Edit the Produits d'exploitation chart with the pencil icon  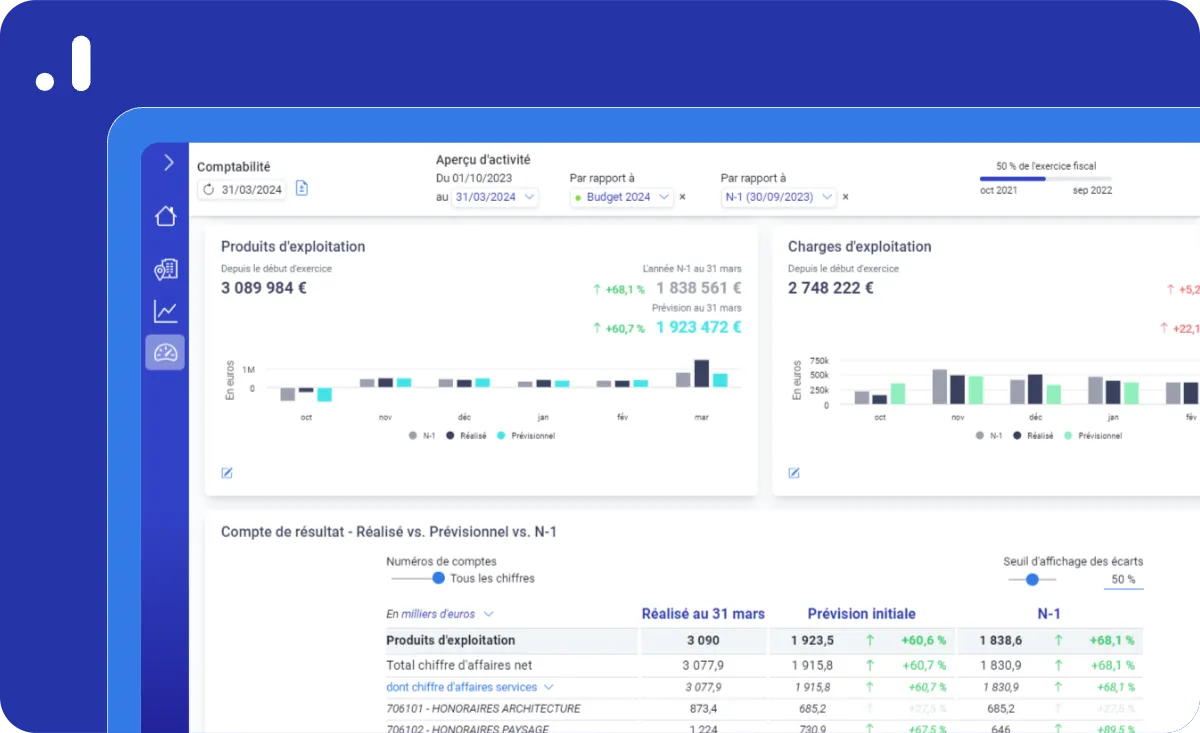tap(227, 473)
